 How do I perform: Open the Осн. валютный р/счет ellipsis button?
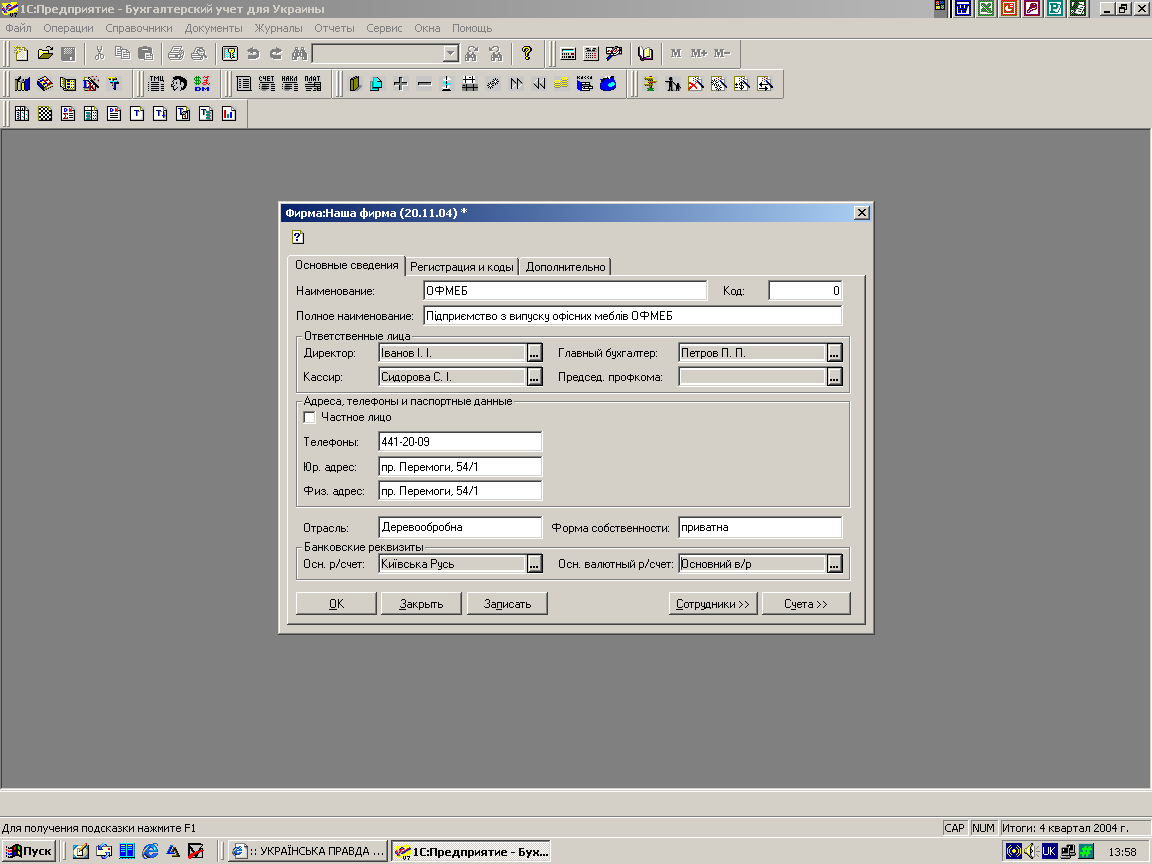(x=835, y=564)
